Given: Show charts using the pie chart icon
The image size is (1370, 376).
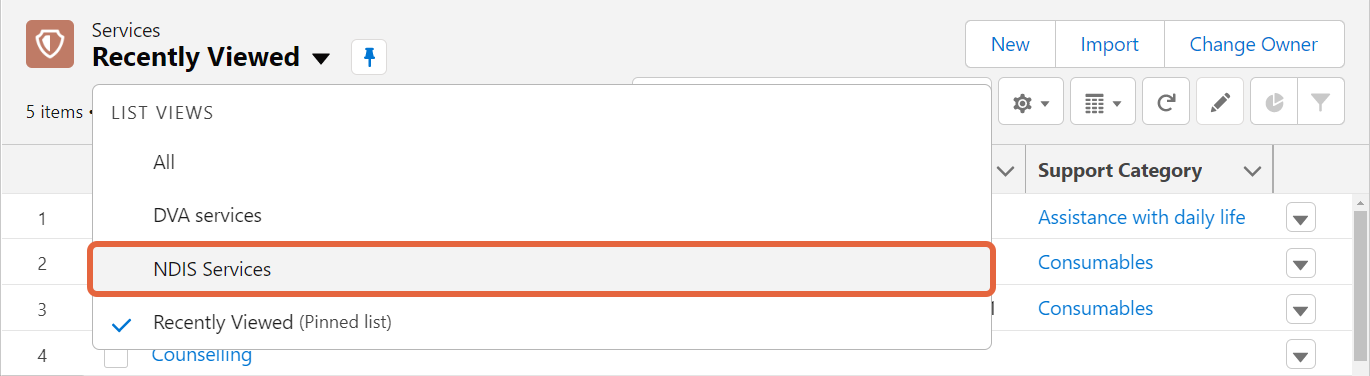Looking at the screenshot, I should coord(1274,103).
